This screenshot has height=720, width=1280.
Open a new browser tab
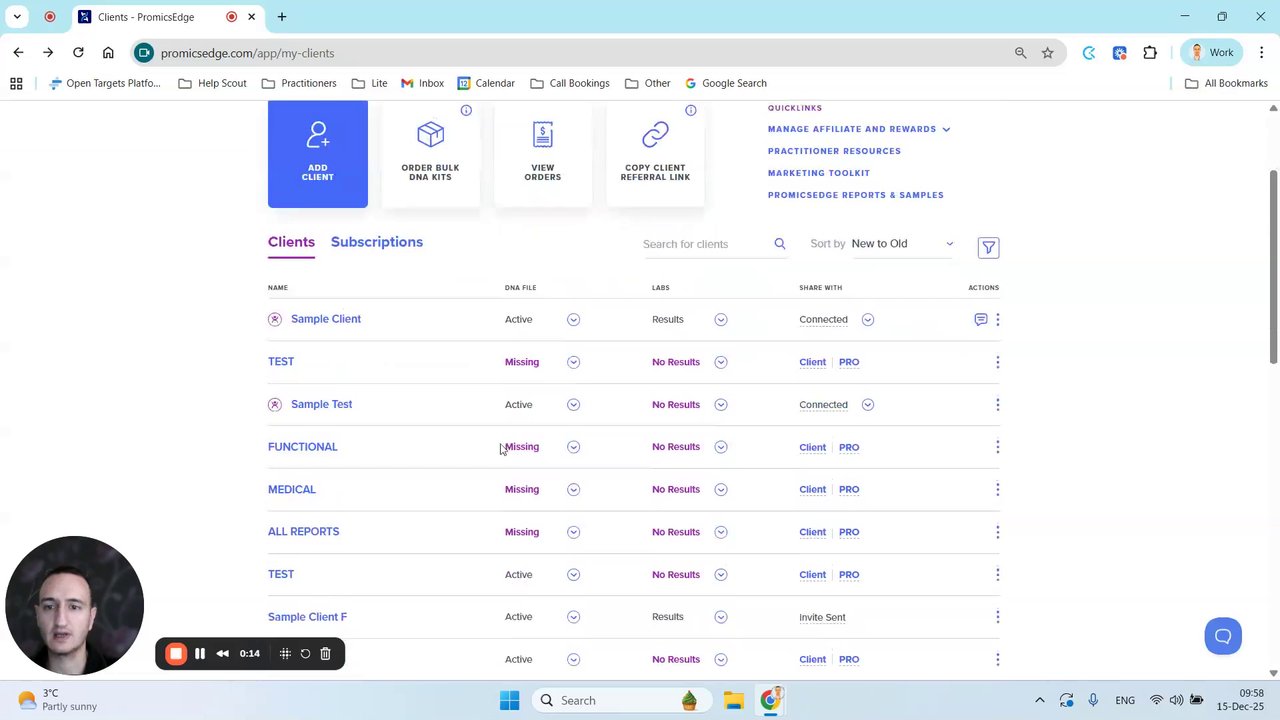pos(282,17)
